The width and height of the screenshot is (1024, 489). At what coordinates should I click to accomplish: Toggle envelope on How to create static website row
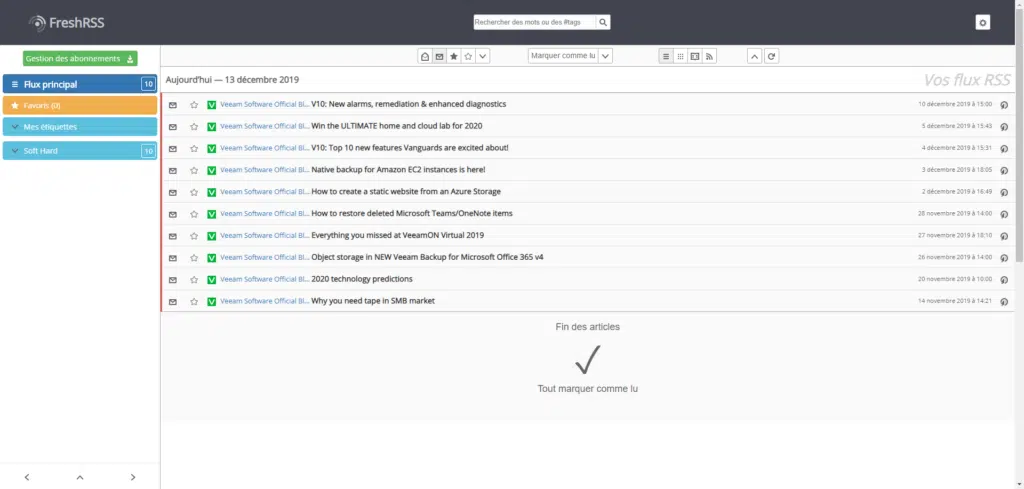click(173, 192)
